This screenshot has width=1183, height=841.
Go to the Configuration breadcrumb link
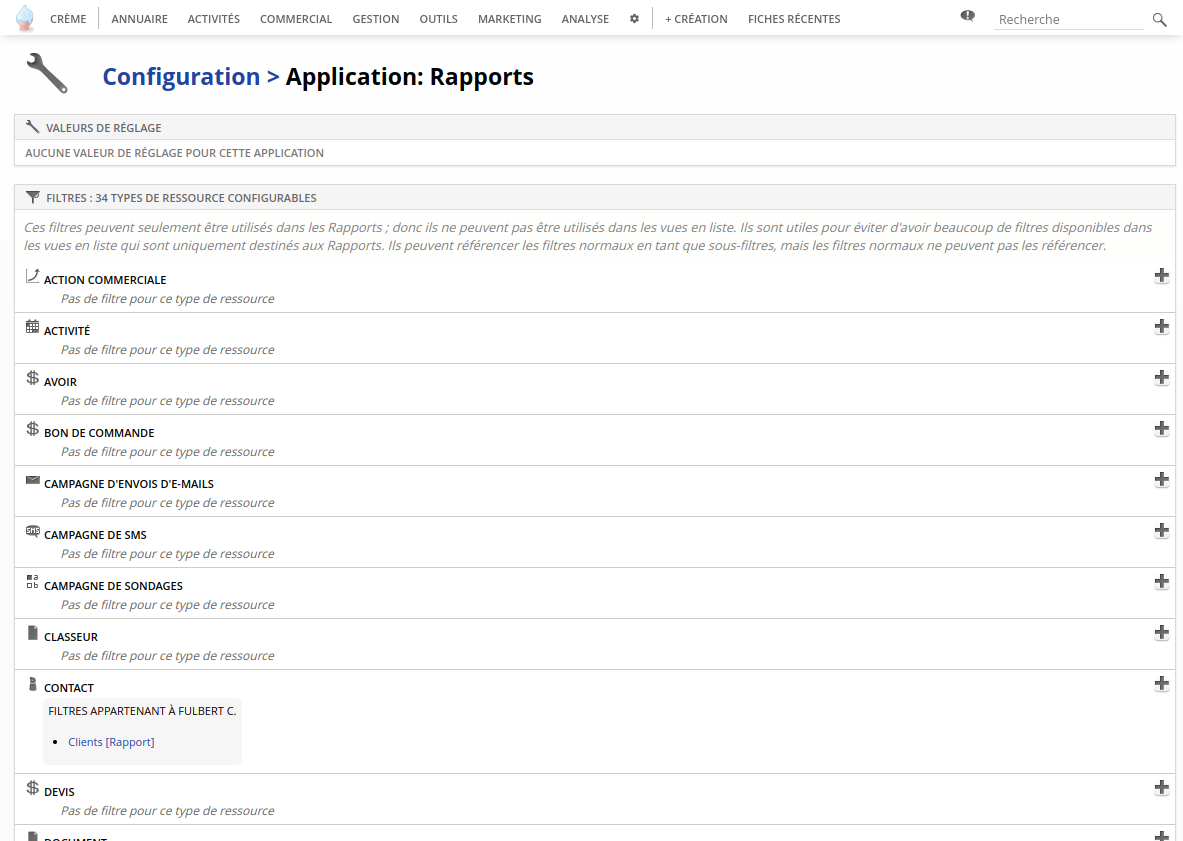(x=181, y=76)
